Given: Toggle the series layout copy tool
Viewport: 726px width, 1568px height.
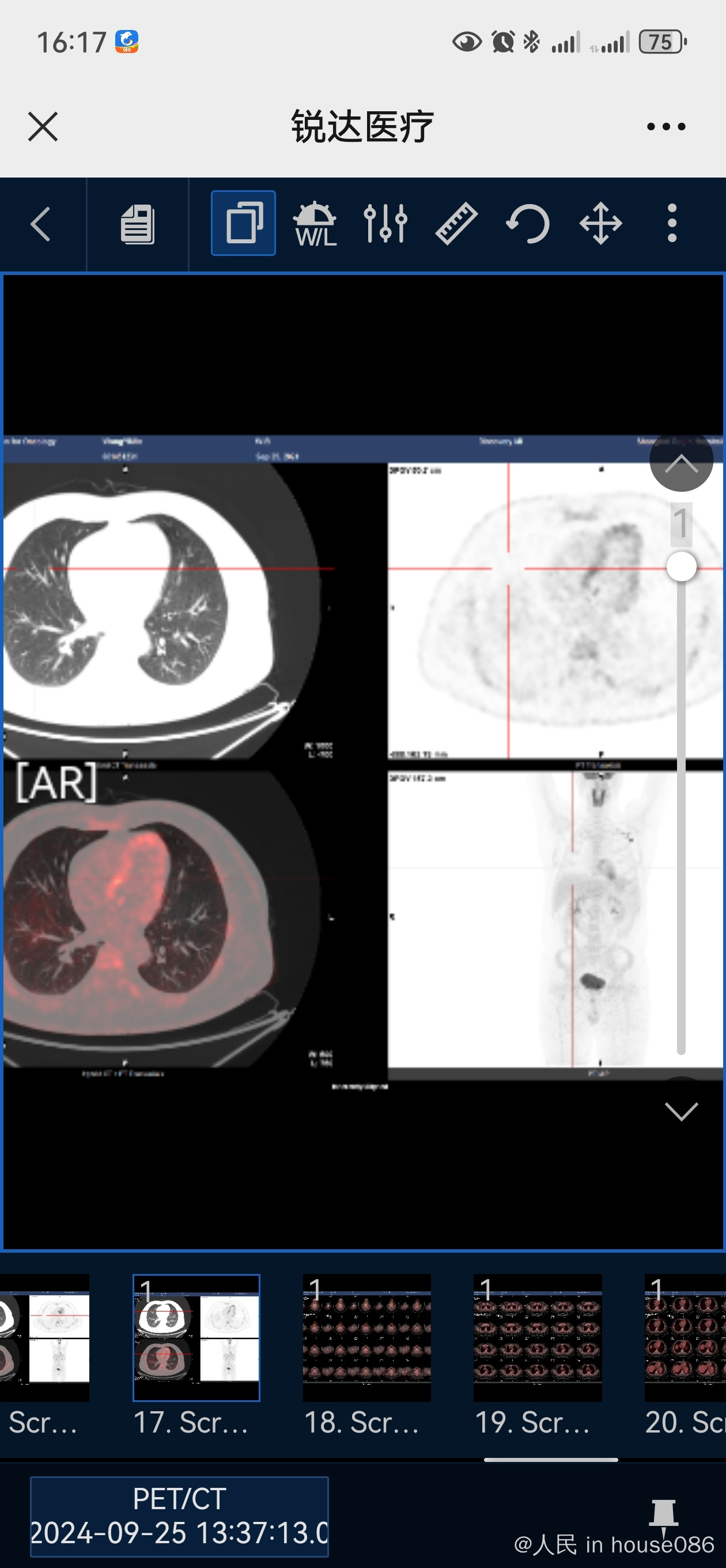Looking at the screenshot, I should pos(243,223).
